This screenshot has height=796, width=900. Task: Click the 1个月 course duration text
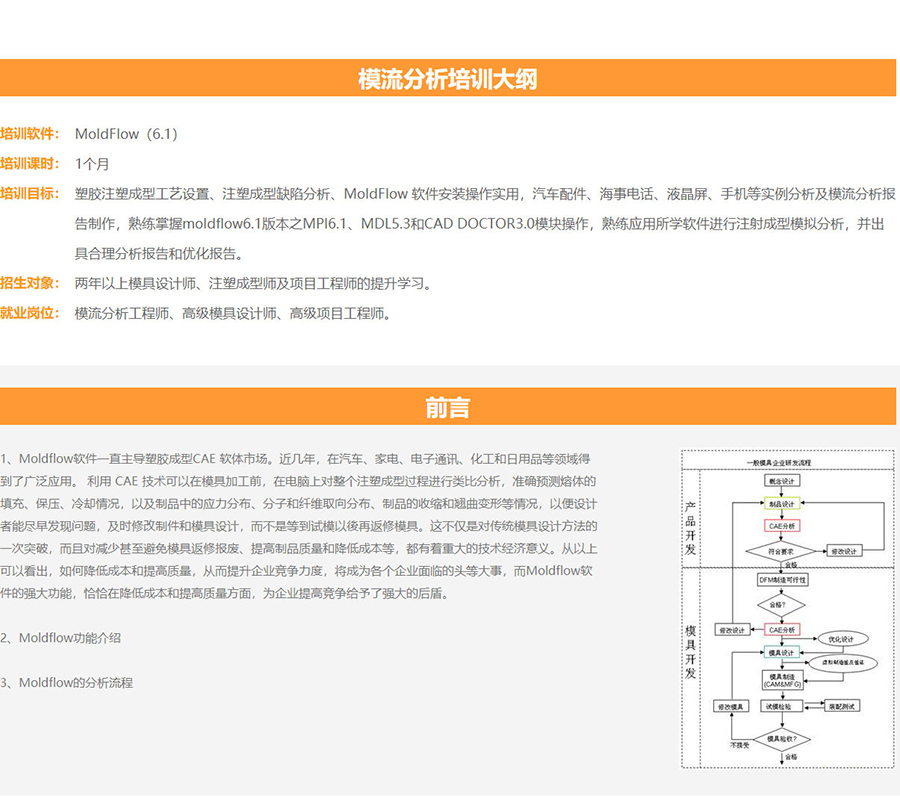92,164
